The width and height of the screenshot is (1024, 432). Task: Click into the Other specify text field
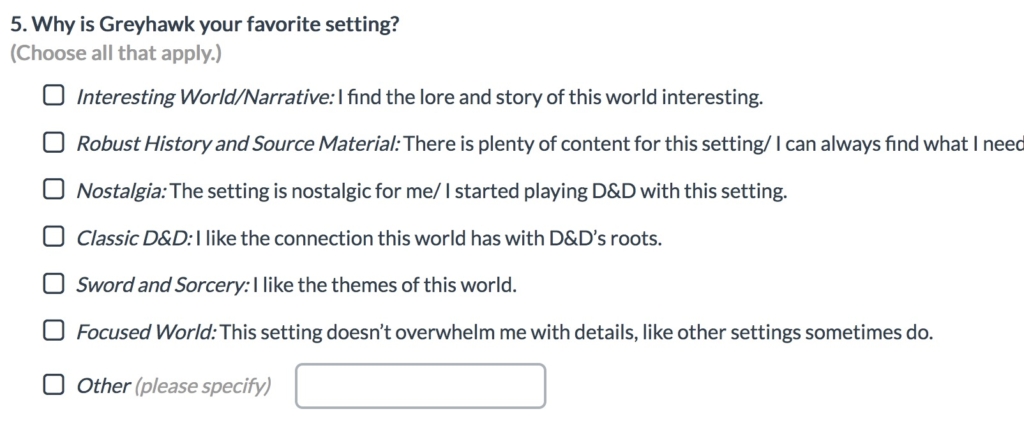[x=421, y=386]
